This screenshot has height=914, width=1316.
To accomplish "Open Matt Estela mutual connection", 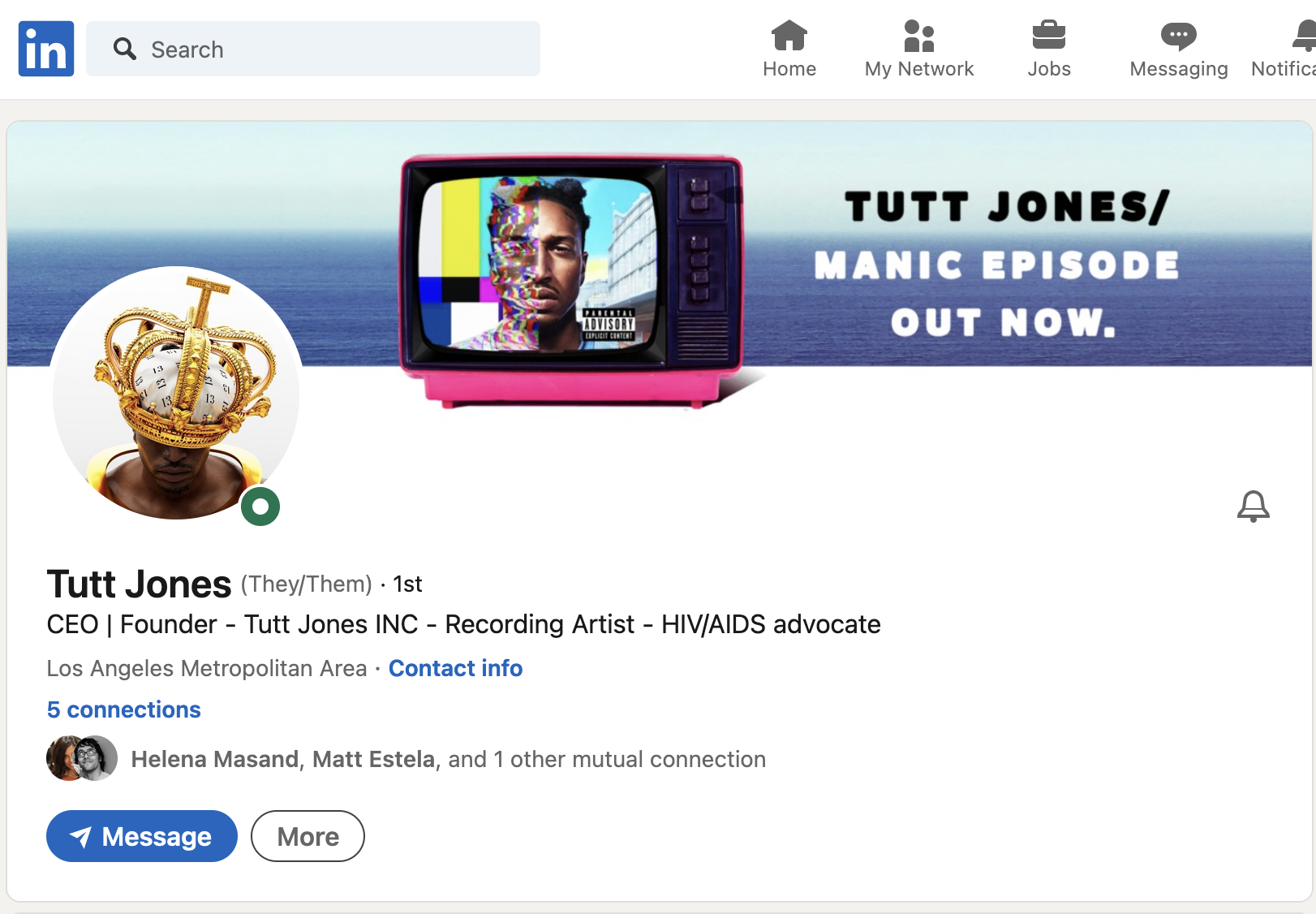I will 374,759.
